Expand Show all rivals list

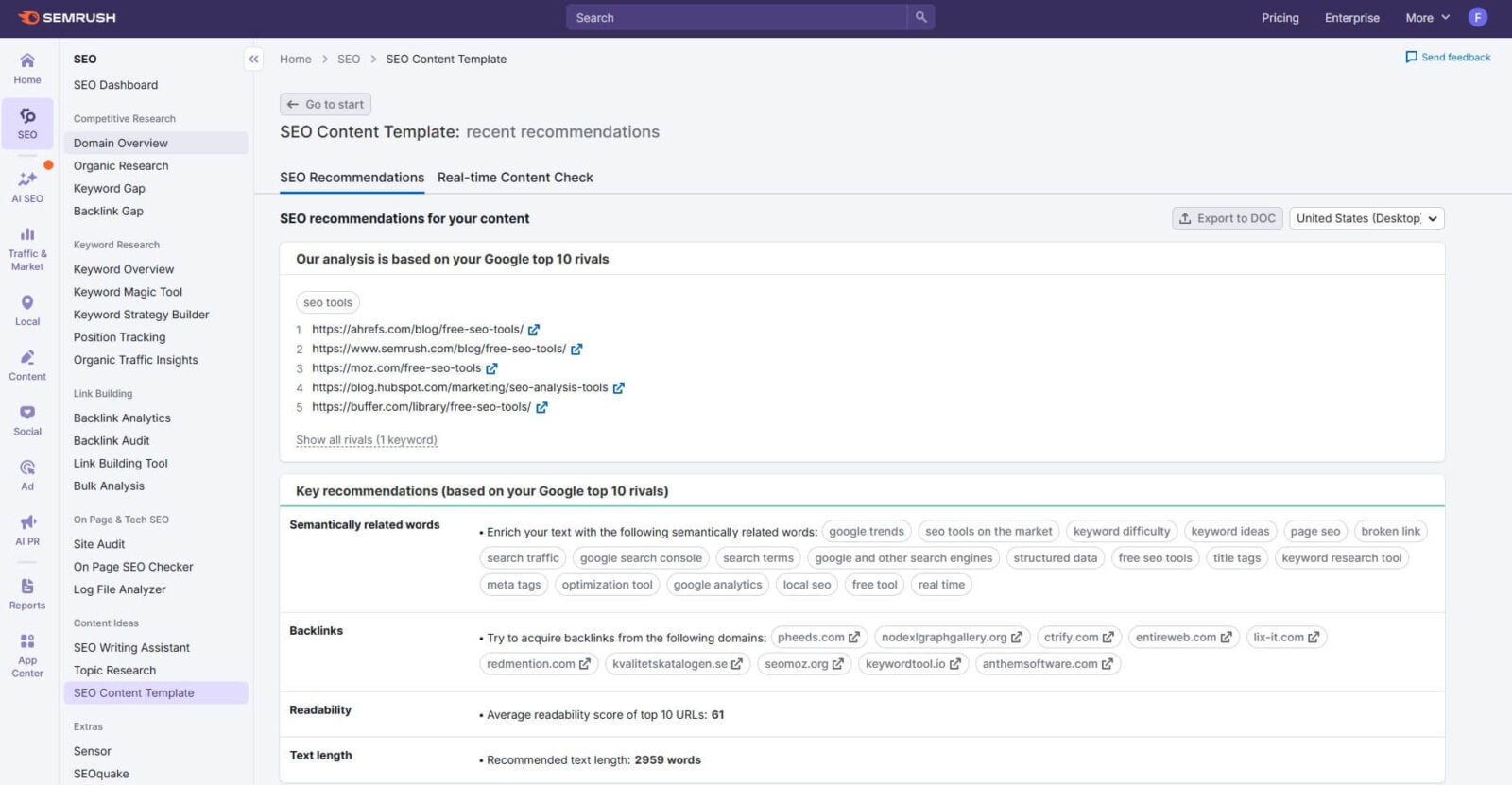coord(366,440)
